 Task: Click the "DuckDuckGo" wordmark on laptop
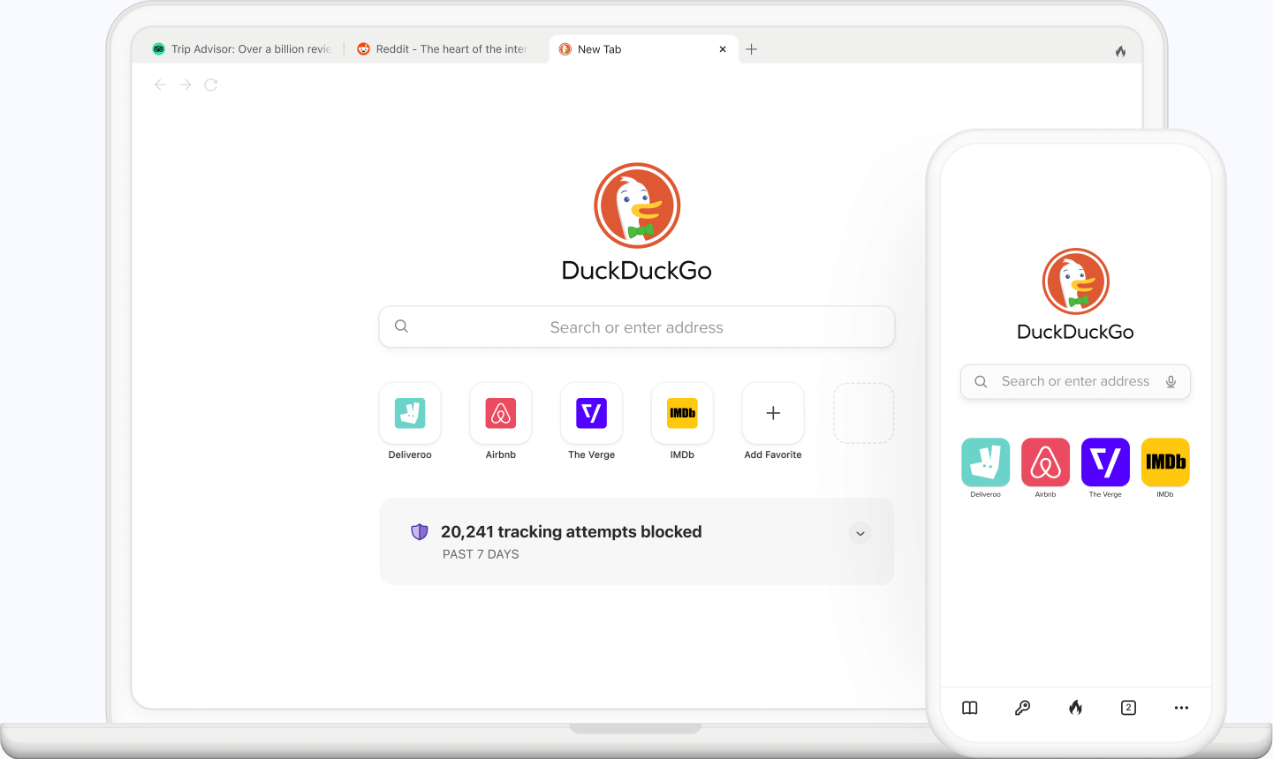coord(637,270)
